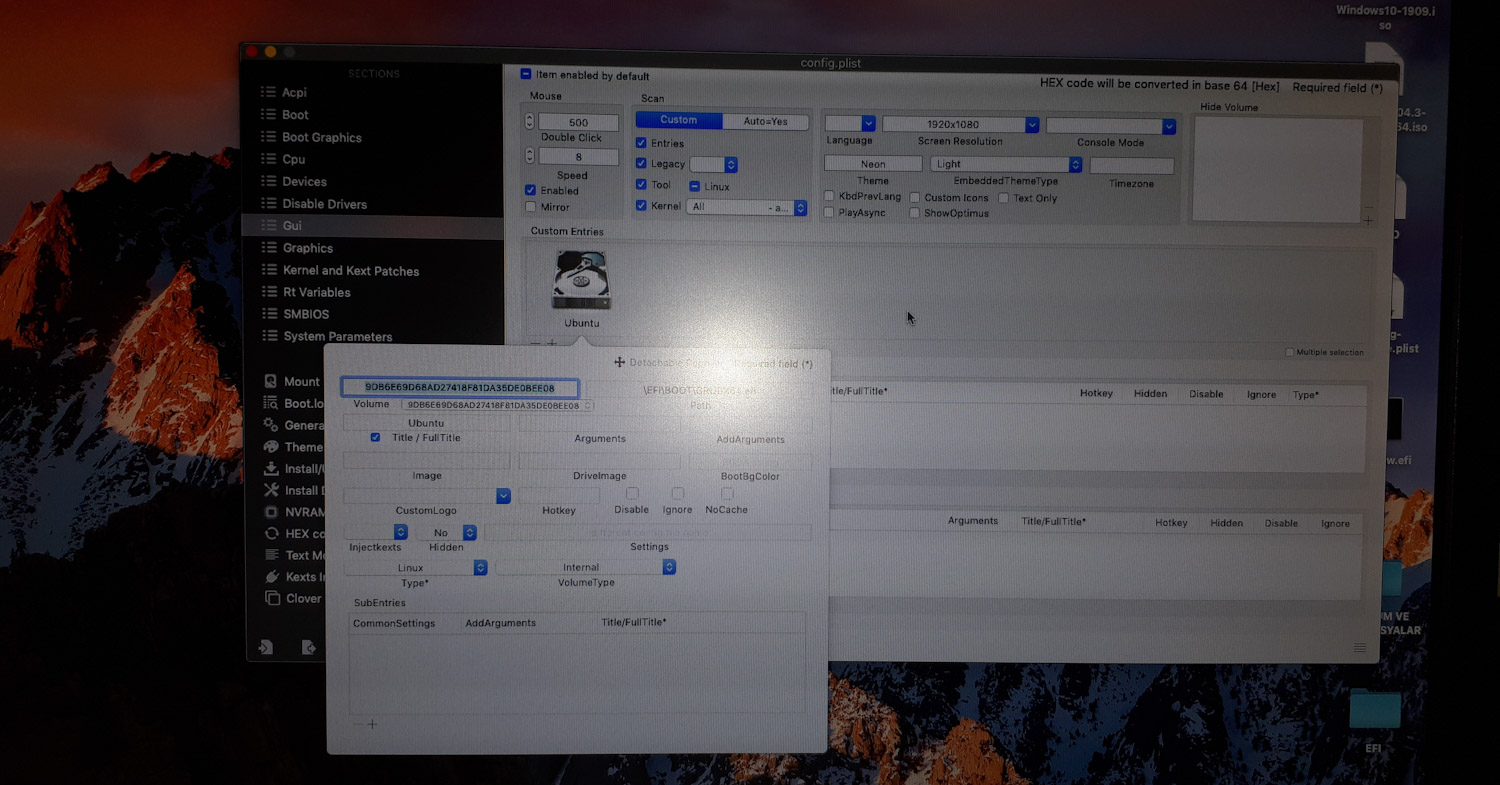This screenshot has width=1500, height=785.
Task: Enable the Mirror mouse checkbox
Action: click(531, 207)
